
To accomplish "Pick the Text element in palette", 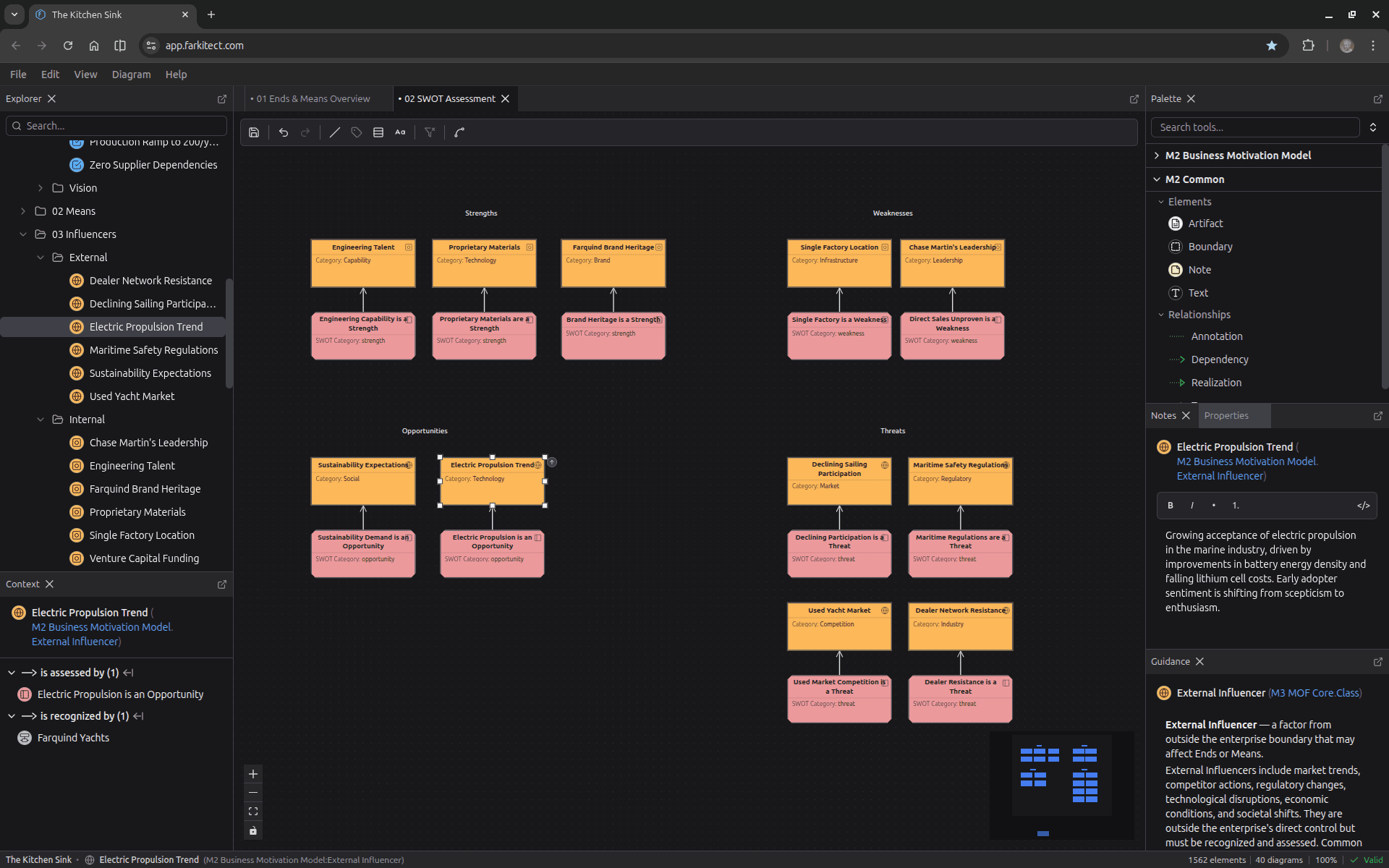I will (1188, 293).
